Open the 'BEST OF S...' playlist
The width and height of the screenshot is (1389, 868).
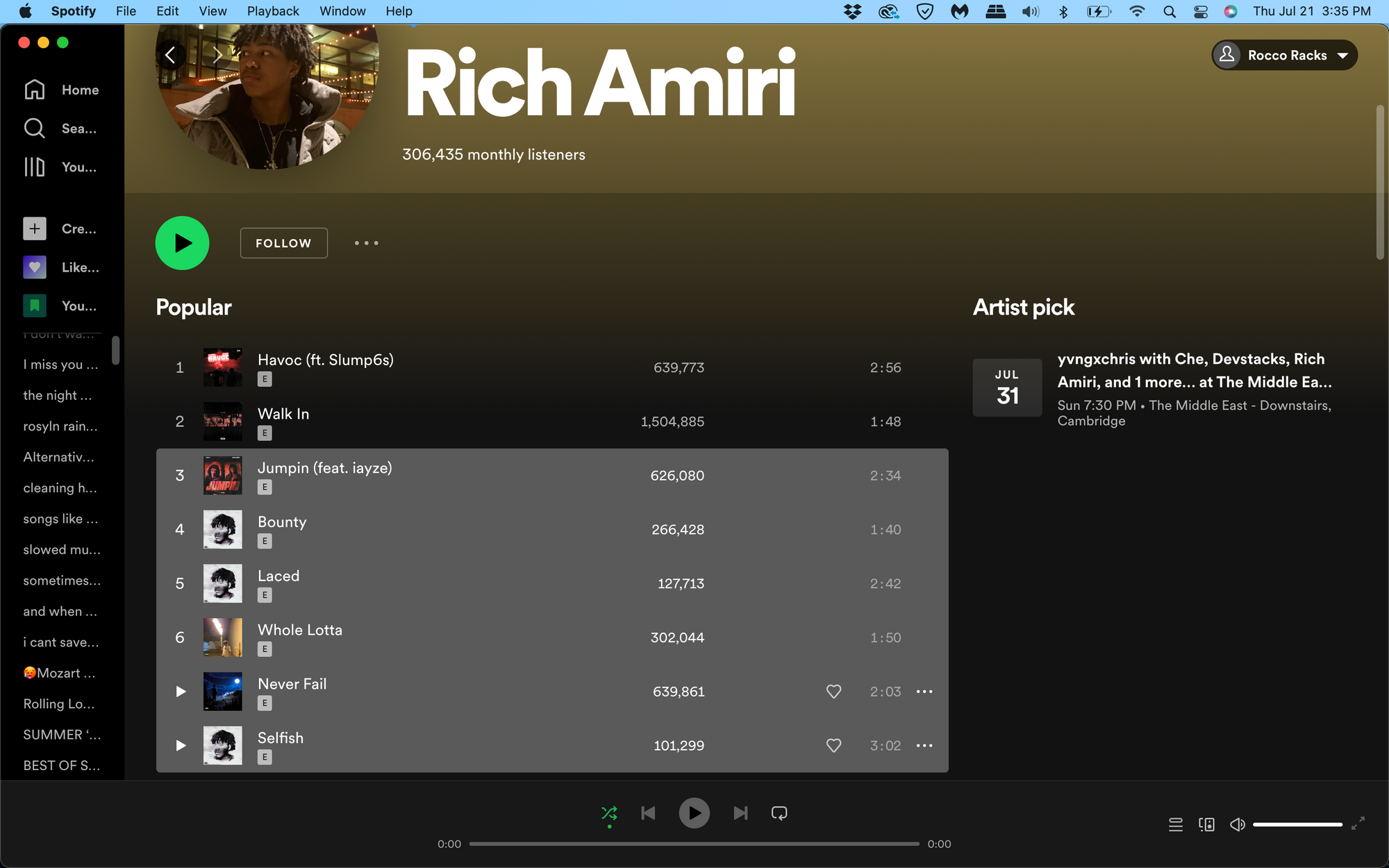pos(62,765)
